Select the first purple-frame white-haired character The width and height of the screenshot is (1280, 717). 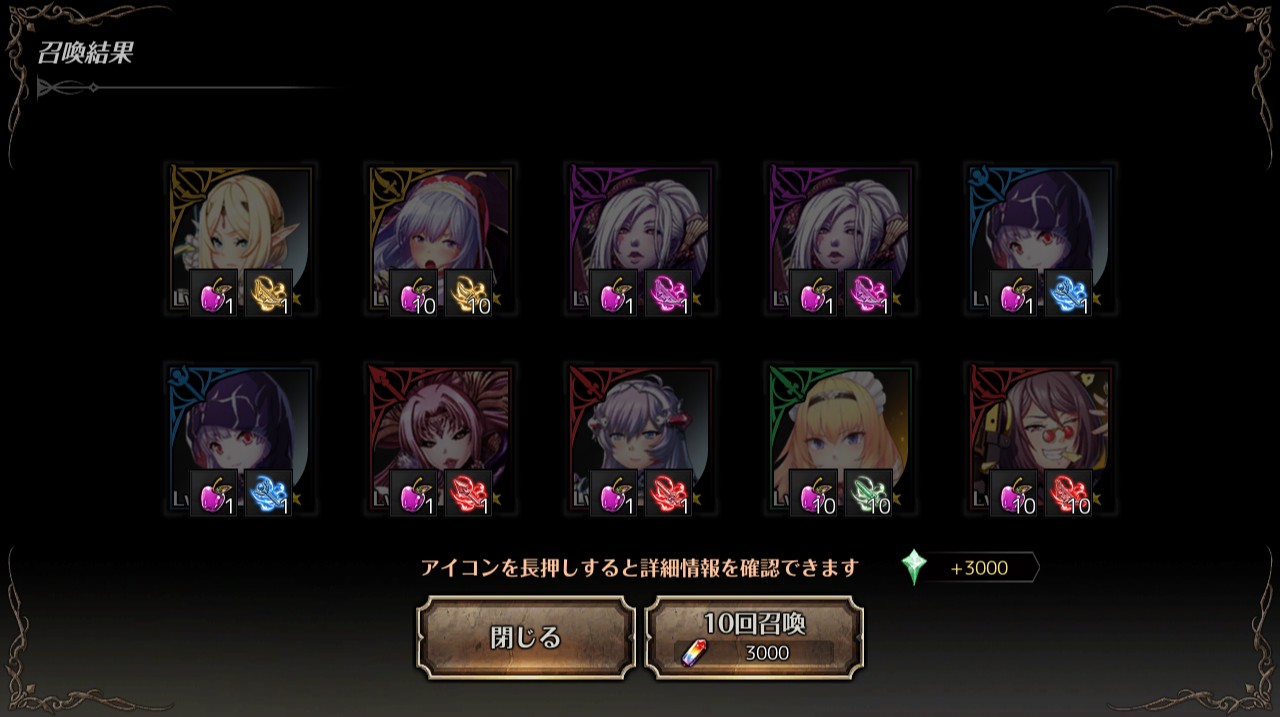(x=641, y=239)
